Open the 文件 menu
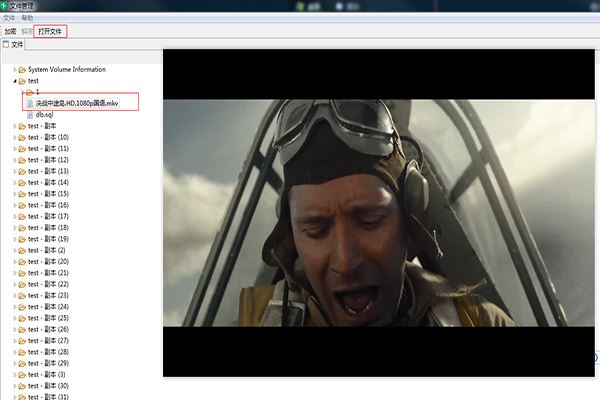Viewport: 600px width, 400px height. [9, 18]
